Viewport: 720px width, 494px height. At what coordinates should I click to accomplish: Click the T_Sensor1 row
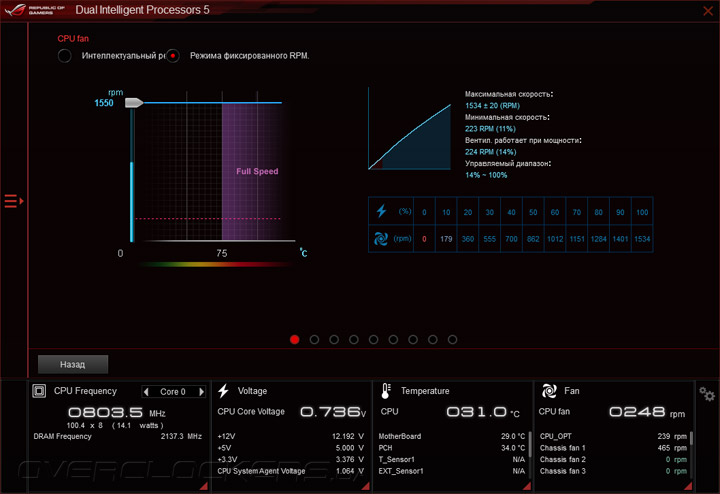click(451, 459)
